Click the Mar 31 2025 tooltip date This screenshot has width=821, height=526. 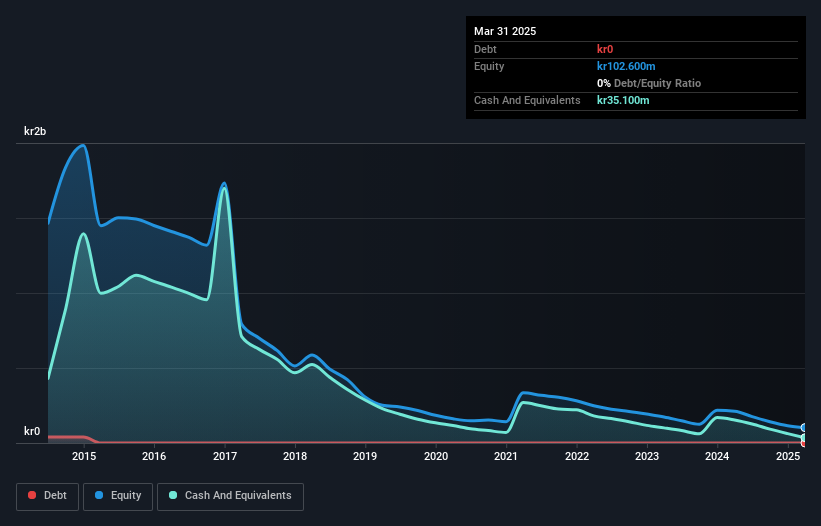[x=505, y=31]
